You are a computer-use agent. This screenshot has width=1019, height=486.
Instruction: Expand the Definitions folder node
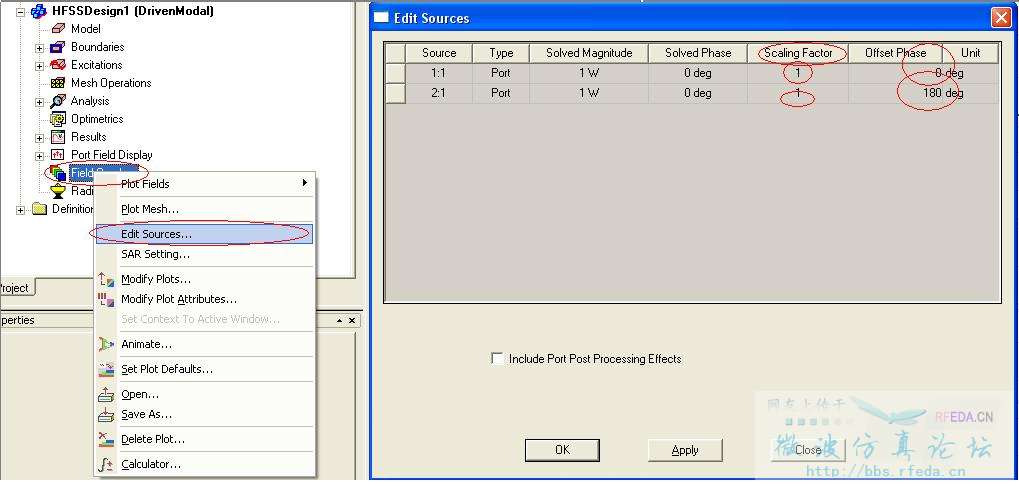coord(21,210)
